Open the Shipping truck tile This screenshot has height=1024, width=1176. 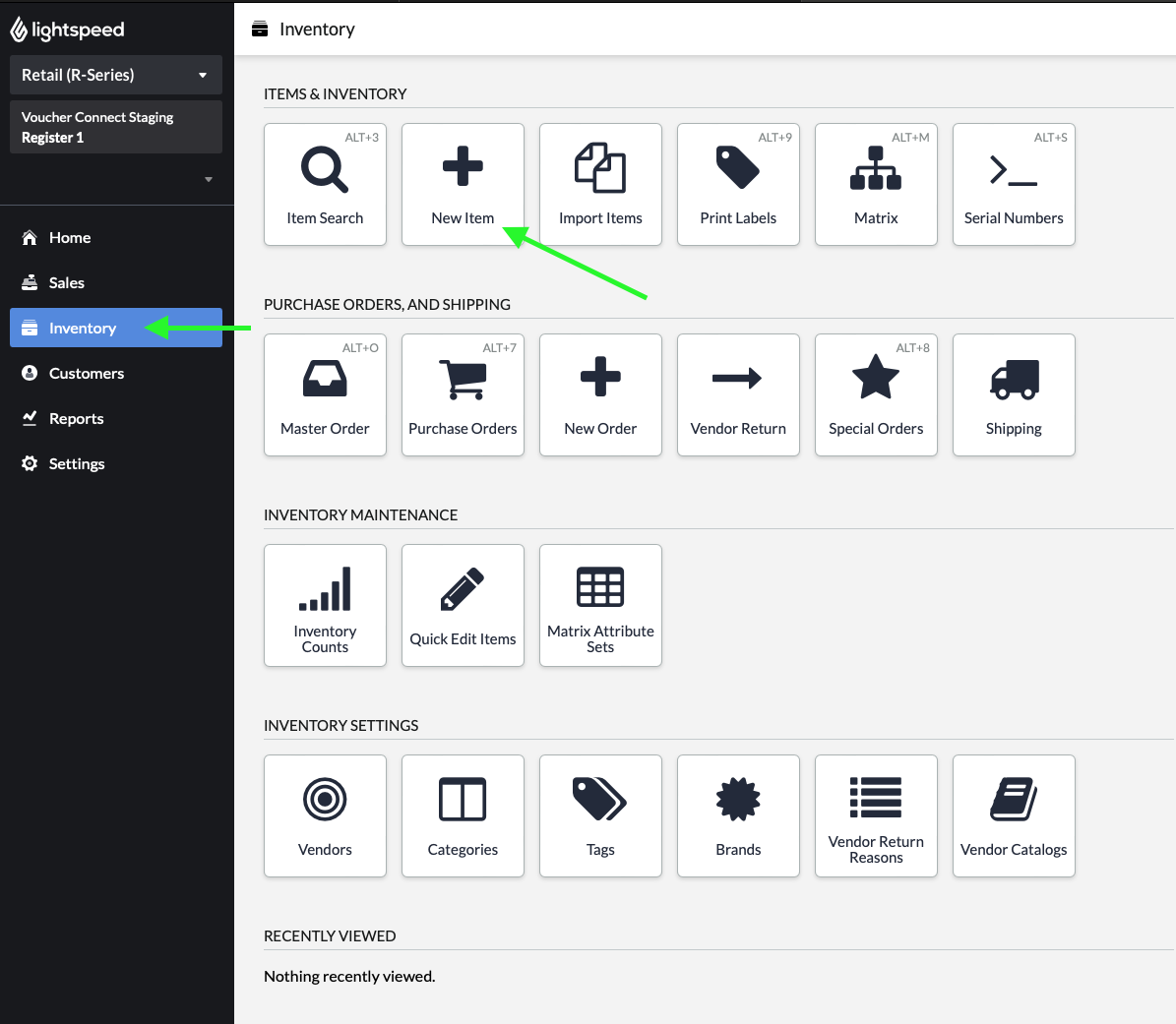(1014, 395)
